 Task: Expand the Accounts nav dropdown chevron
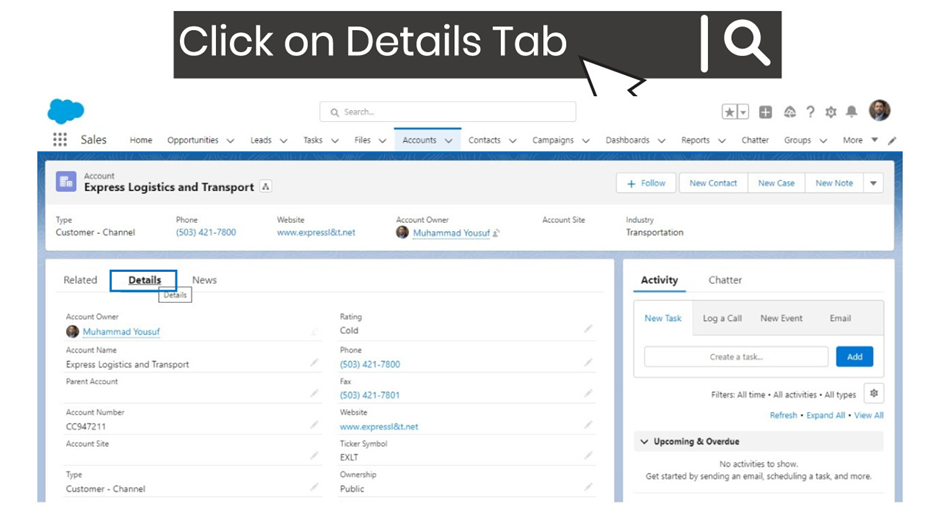pyautogui.click(x=448, y=140)
